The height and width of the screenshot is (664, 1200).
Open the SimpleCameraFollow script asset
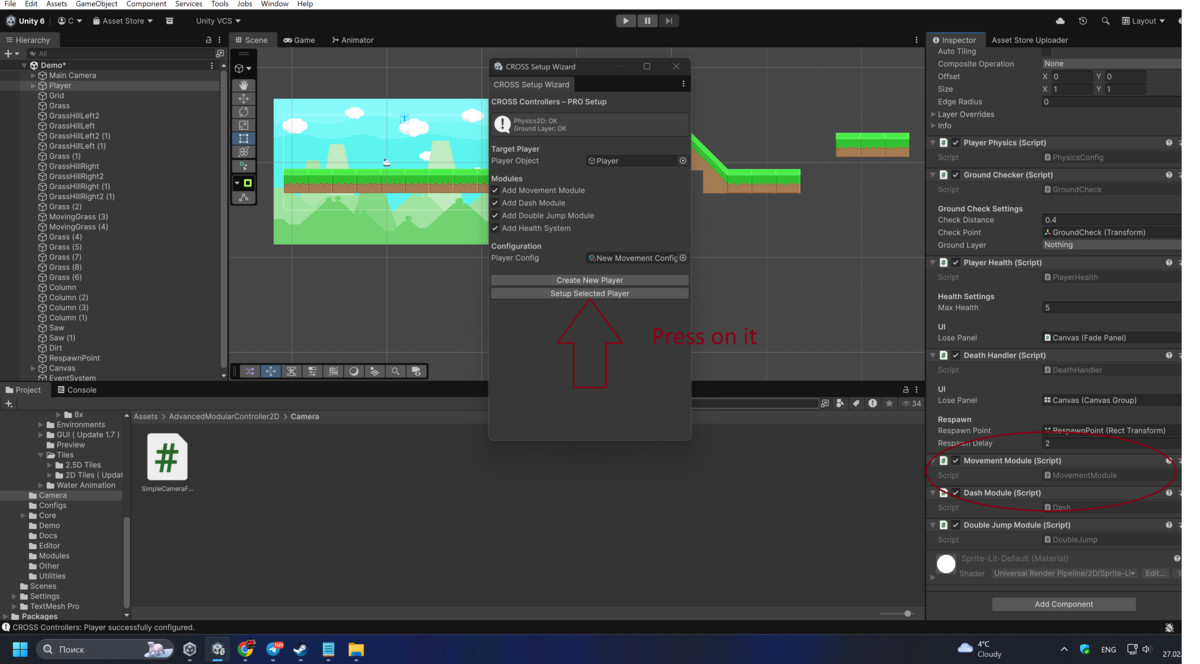click(x=167, y=463)
